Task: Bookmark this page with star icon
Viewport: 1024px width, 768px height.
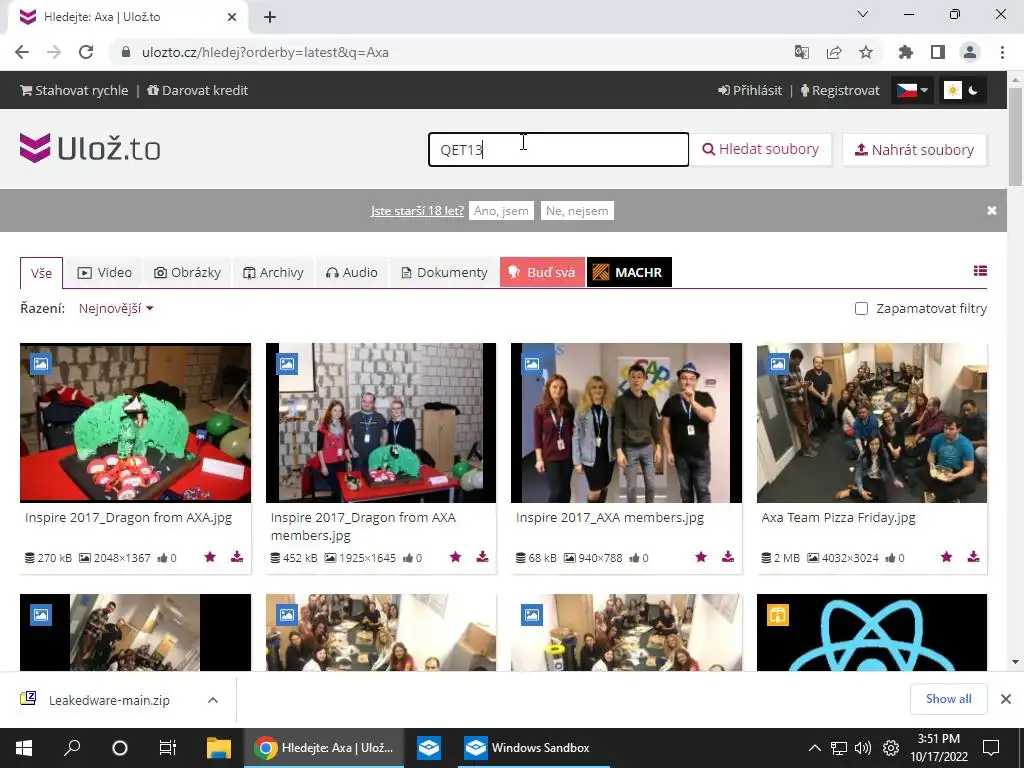Action: click(x=866, y=52)
